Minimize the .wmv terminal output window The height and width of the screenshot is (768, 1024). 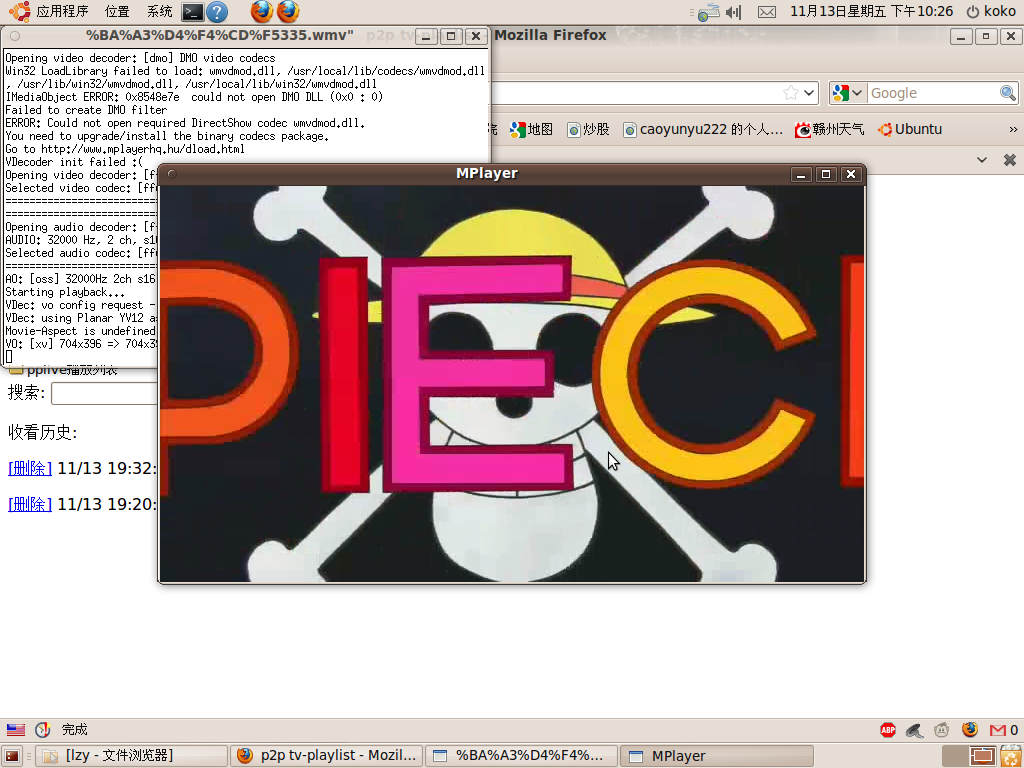(x=426, y=37)
